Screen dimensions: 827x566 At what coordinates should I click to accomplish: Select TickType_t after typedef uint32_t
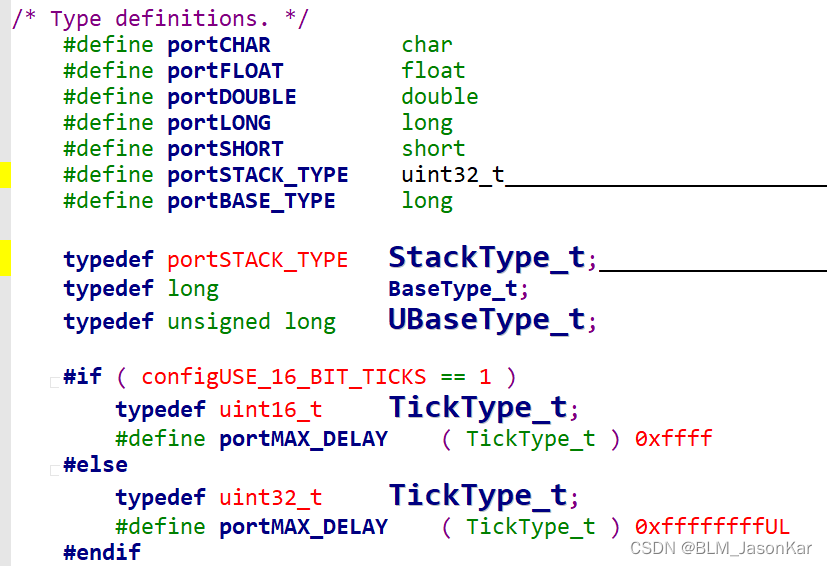478,495
